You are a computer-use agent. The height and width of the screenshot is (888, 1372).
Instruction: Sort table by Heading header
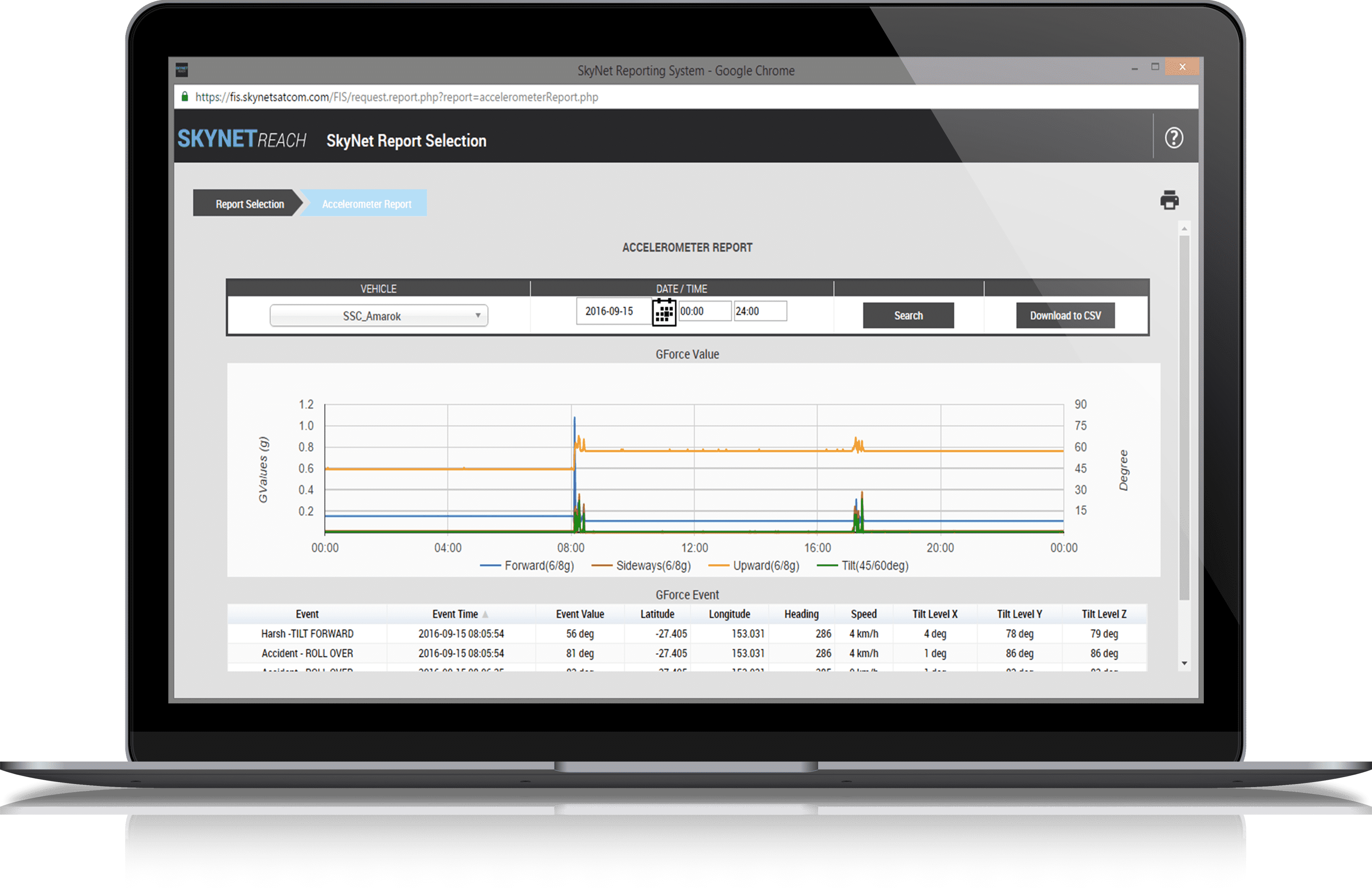(x=801, y=614)
